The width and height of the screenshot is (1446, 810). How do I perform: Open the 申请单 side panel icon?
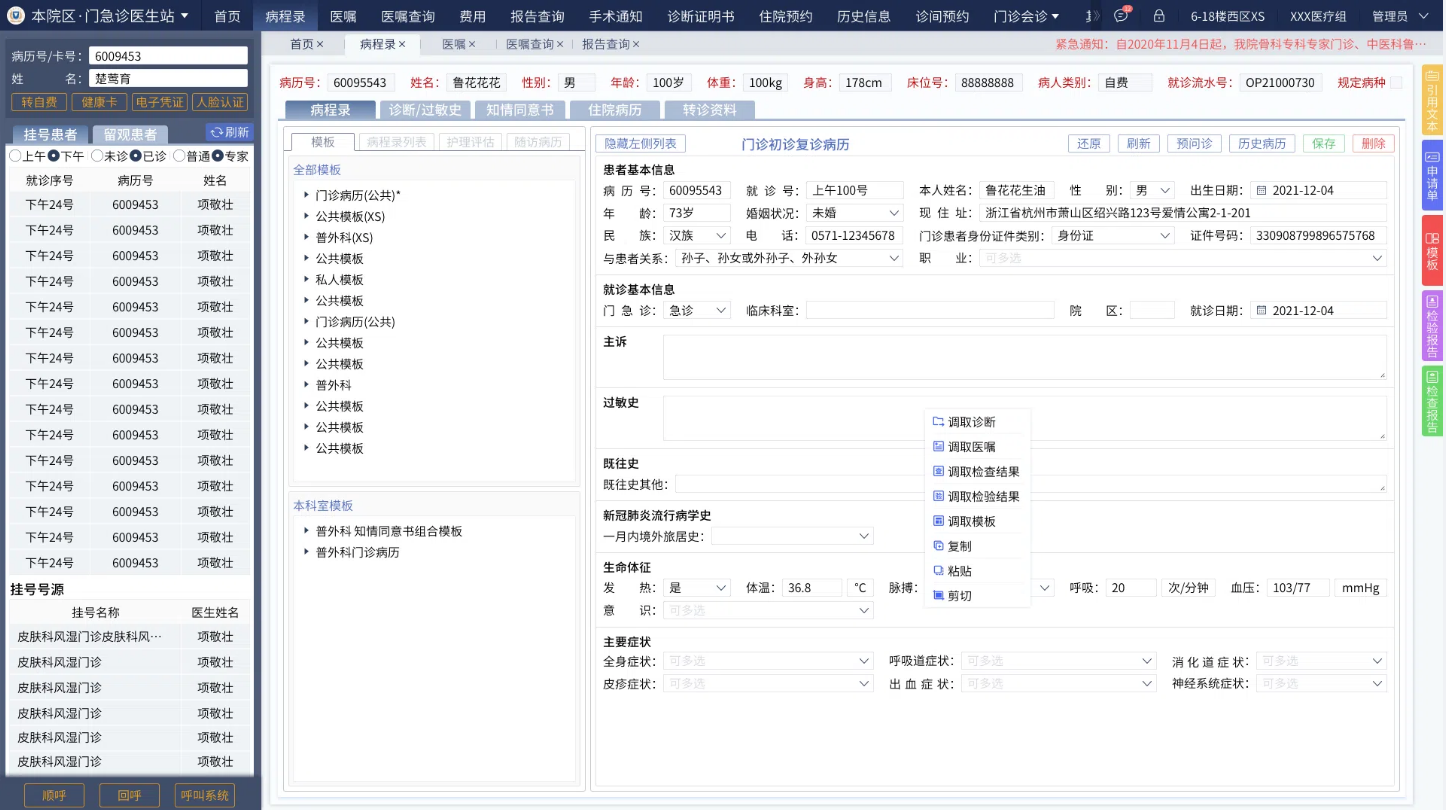[x=1432, y=176]
